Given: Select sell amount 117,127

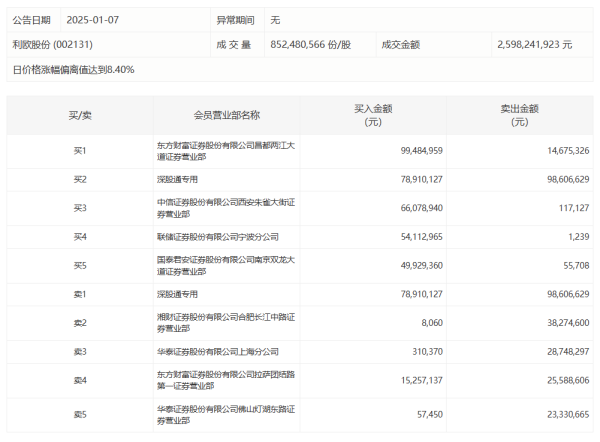Looking at the screenshot, I should (574, 208).
